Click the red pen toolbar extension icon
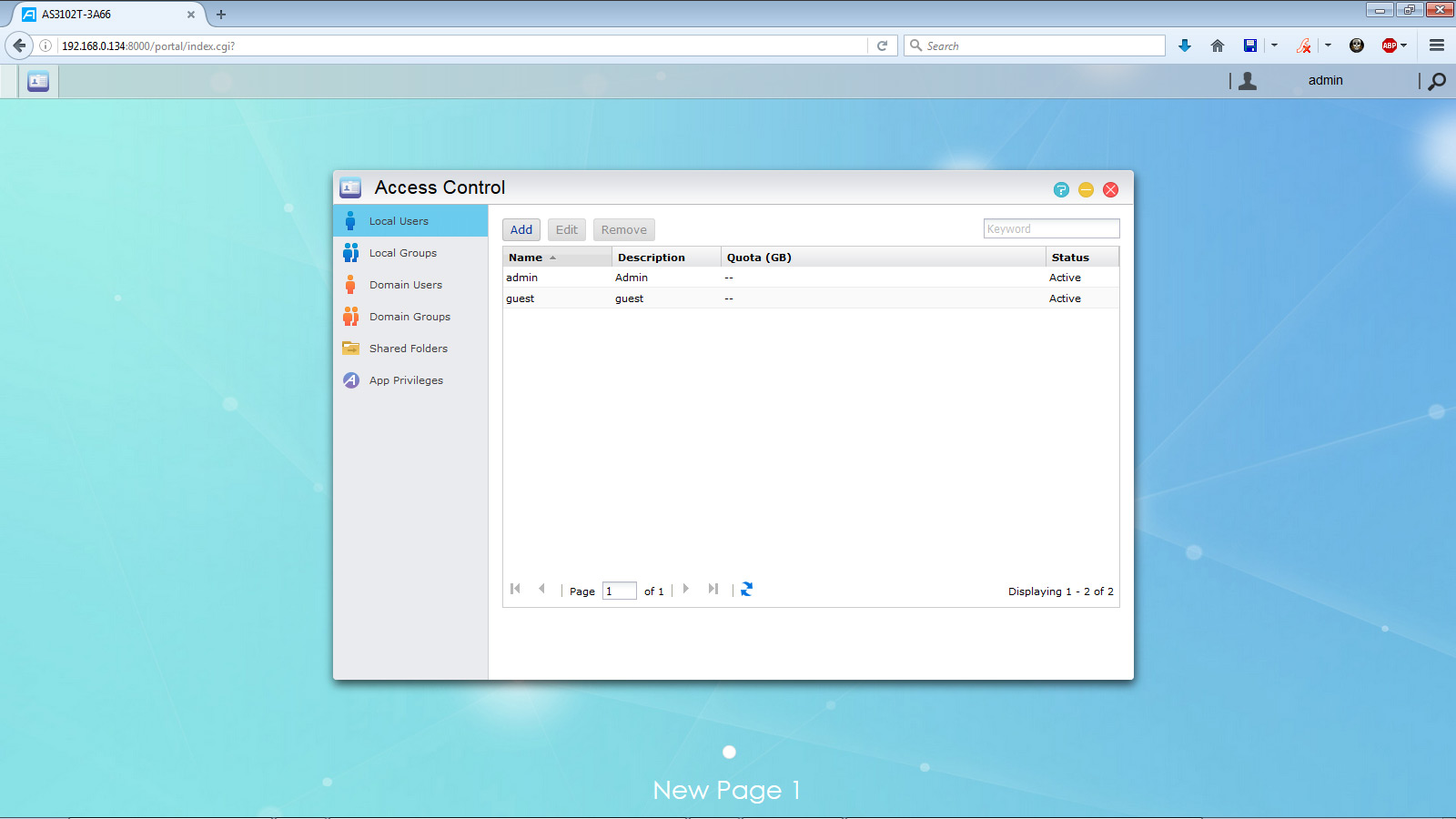This screenshot has height=819, width=1456. (1303, 45)
